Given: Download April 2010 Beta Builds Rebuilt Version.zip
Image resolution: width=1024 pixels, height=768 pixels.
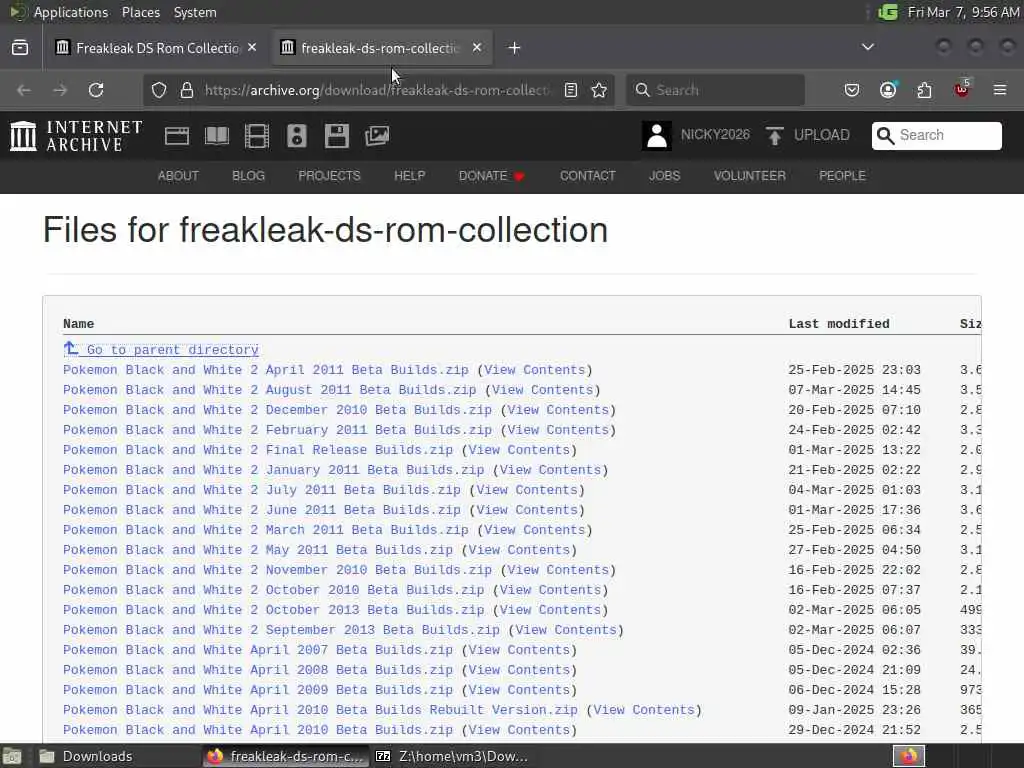Looking at the screenshot, I should (320, 710).
